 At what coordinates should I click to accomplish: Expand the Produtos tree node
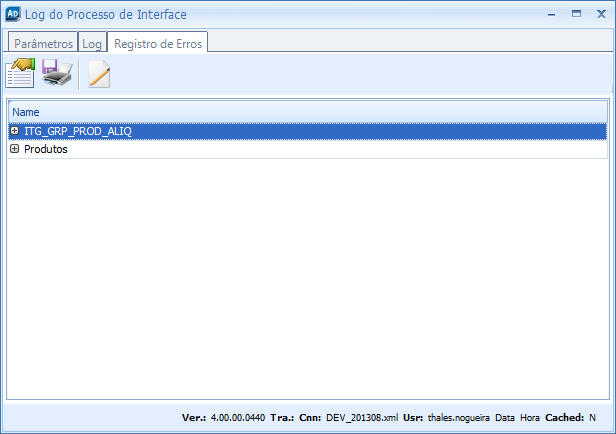(x=15, y=148)
